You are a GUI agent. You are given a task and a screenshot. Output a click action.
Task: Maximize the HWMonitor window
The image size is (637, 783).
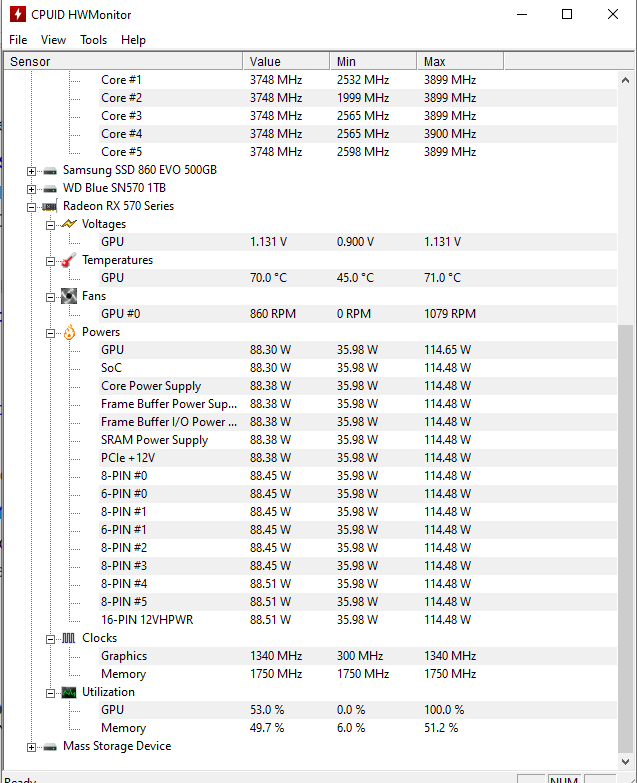coord(567,14)
